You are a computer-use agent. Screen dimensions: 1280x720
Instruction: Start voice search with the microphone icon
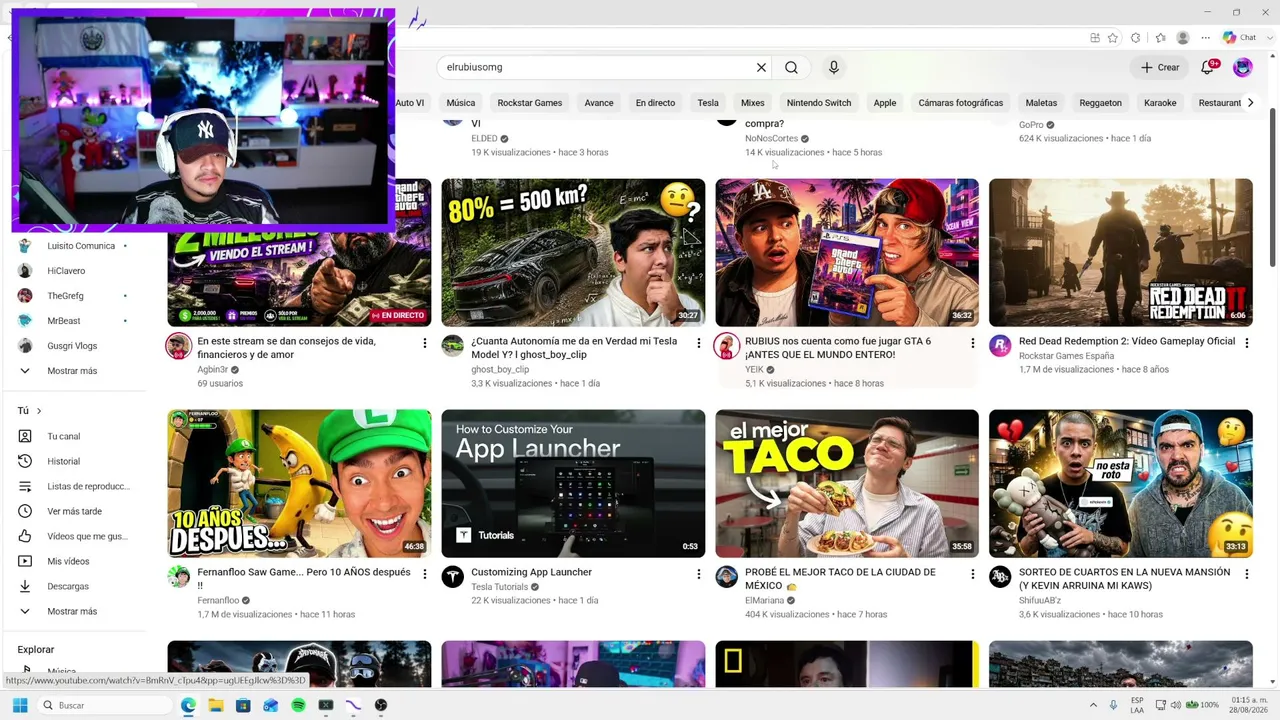pos(834,67)
